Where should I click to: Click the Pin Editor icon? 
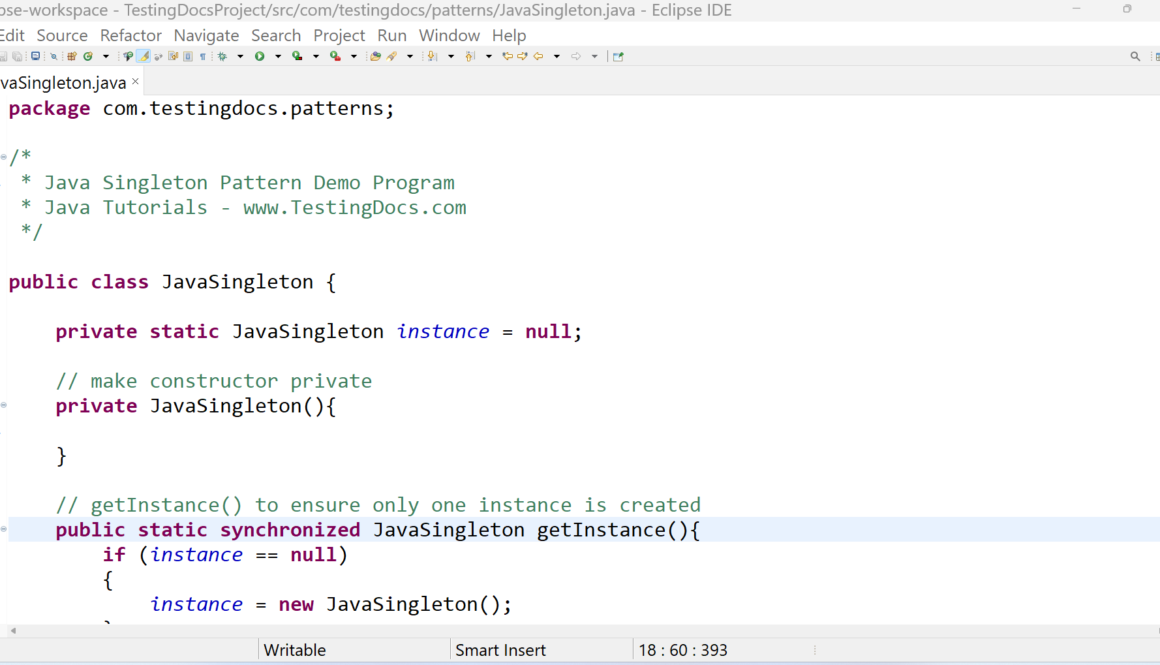[x=618, y=57]
